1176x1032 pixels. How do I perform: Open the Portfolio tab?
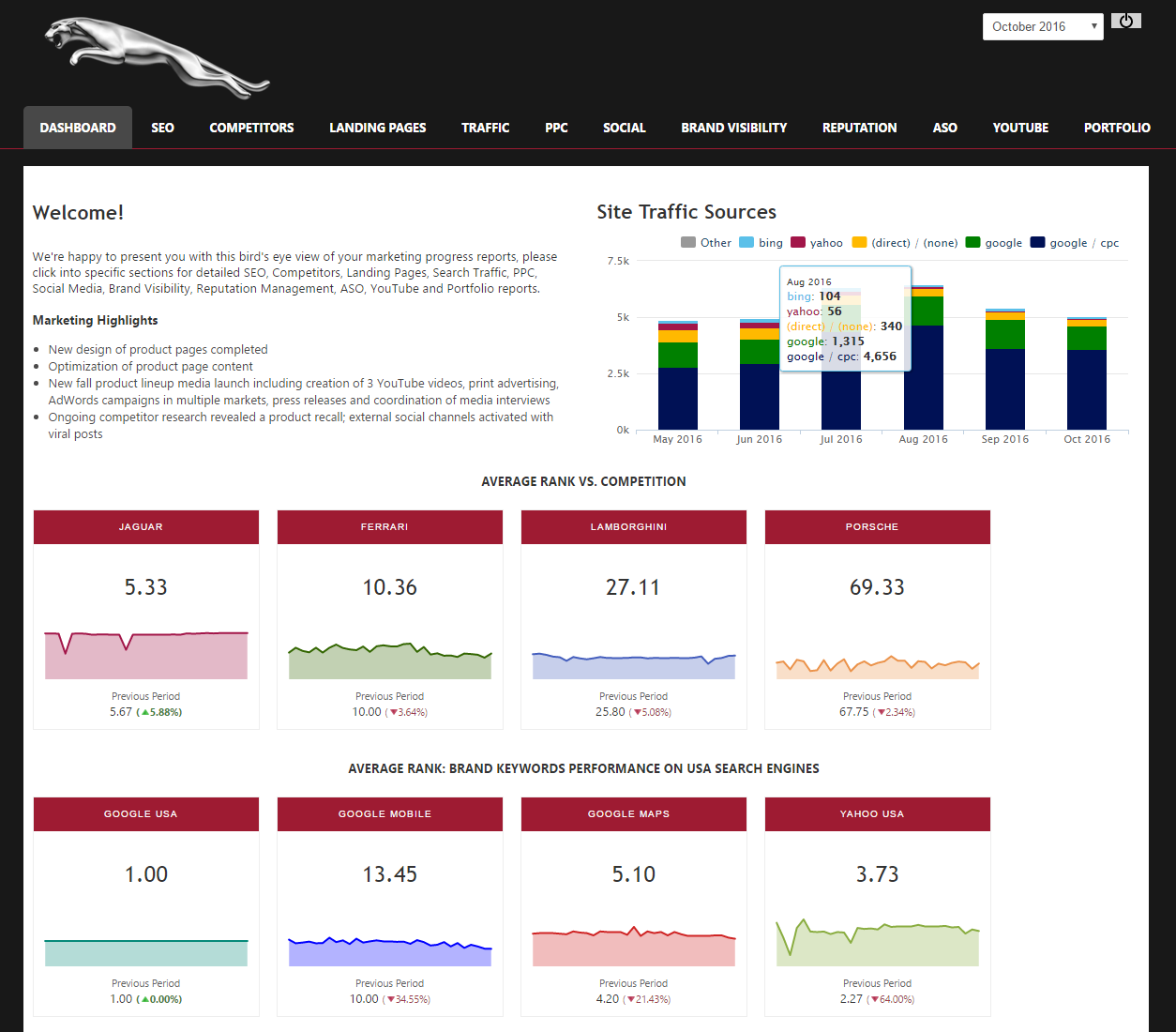(x=1117, y=128)
